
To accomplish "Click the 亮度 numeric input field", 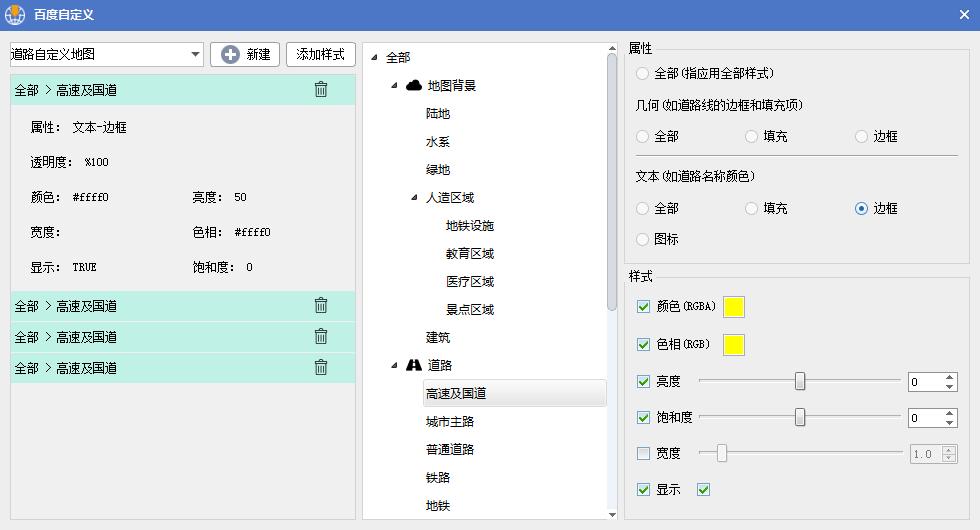I will tap(926, 382).
